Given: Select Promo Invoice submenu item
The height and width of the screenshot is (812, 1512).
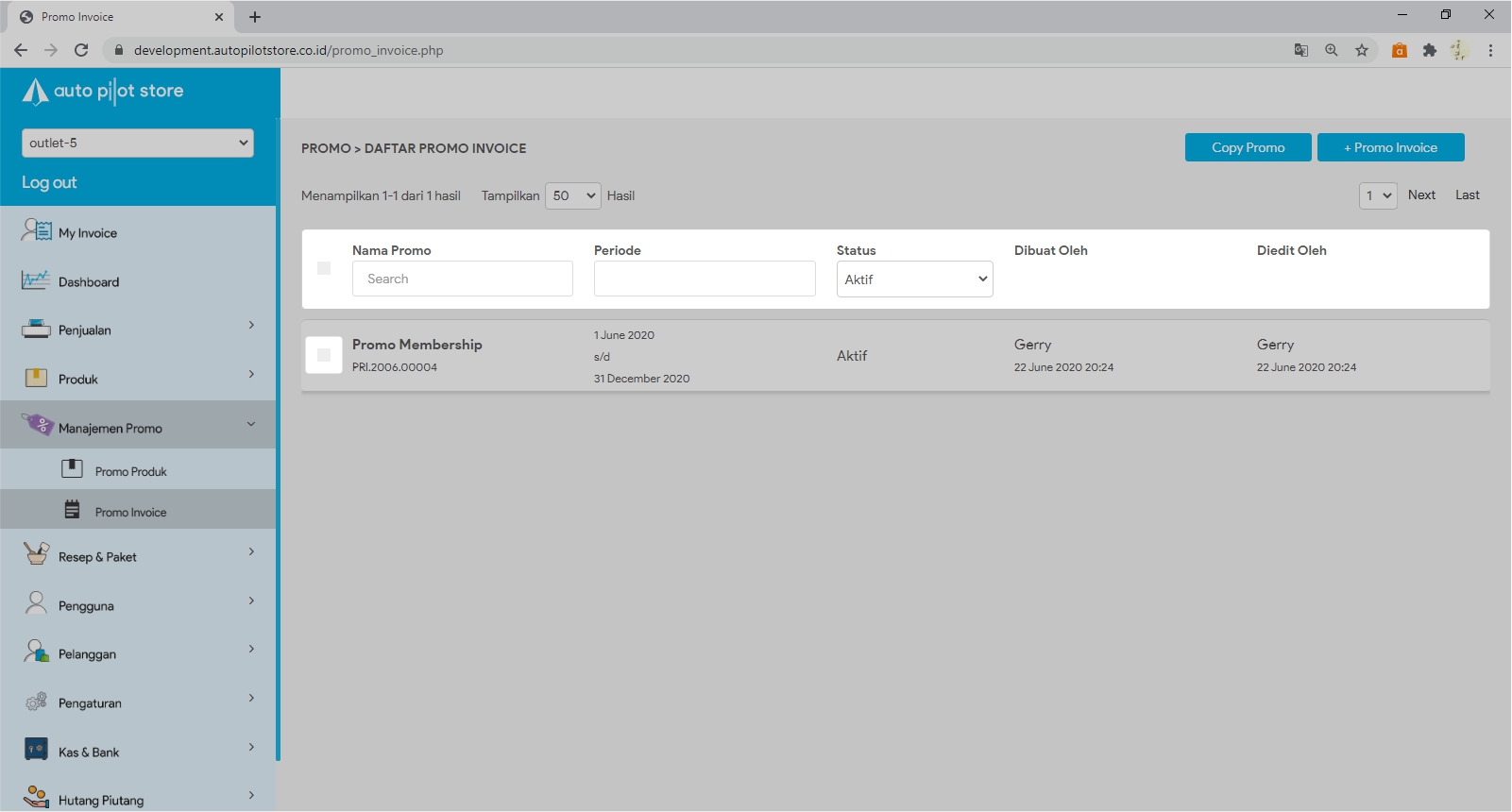Looking at the screenshot, I should tap(130, 512).
